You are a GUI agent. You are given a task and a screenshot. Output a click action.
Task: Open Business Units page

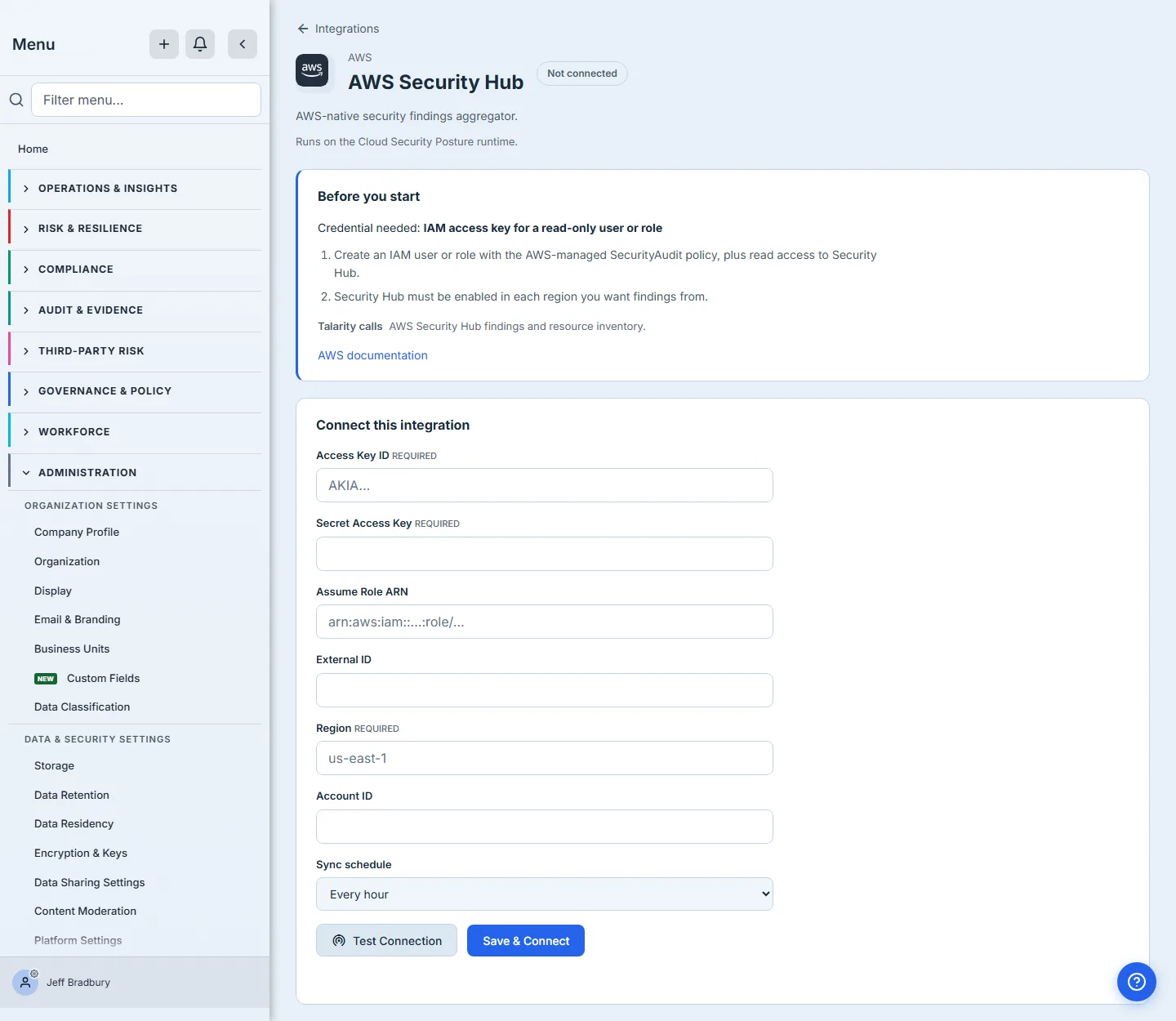pyautogui.click(x=72, y=649)
